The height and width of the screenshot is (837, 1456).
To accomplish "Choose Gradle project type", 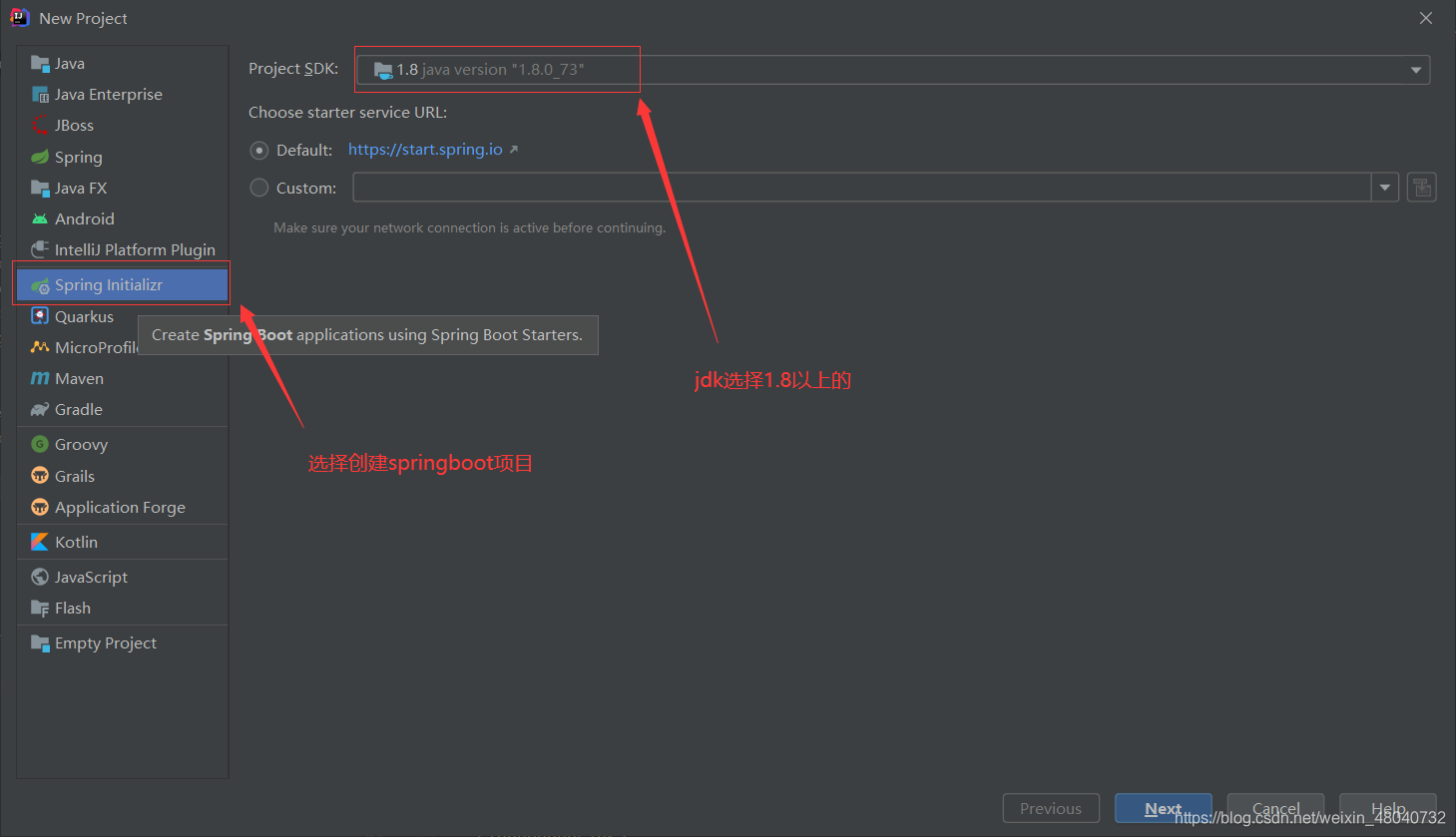I will 122,409.
